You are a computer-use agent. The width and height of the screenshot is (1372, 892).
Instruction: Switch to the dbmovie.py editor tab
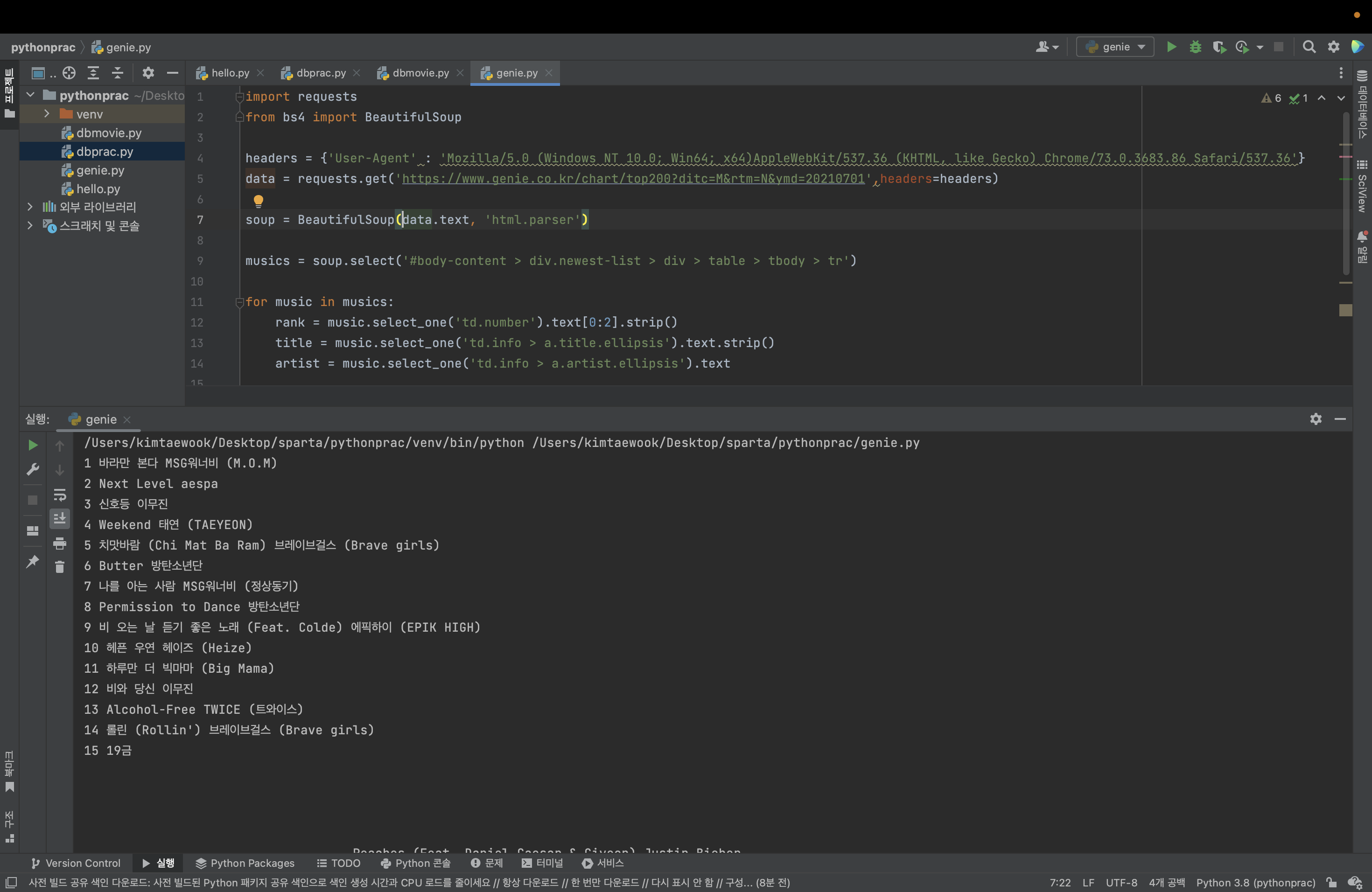coord(420,73)
